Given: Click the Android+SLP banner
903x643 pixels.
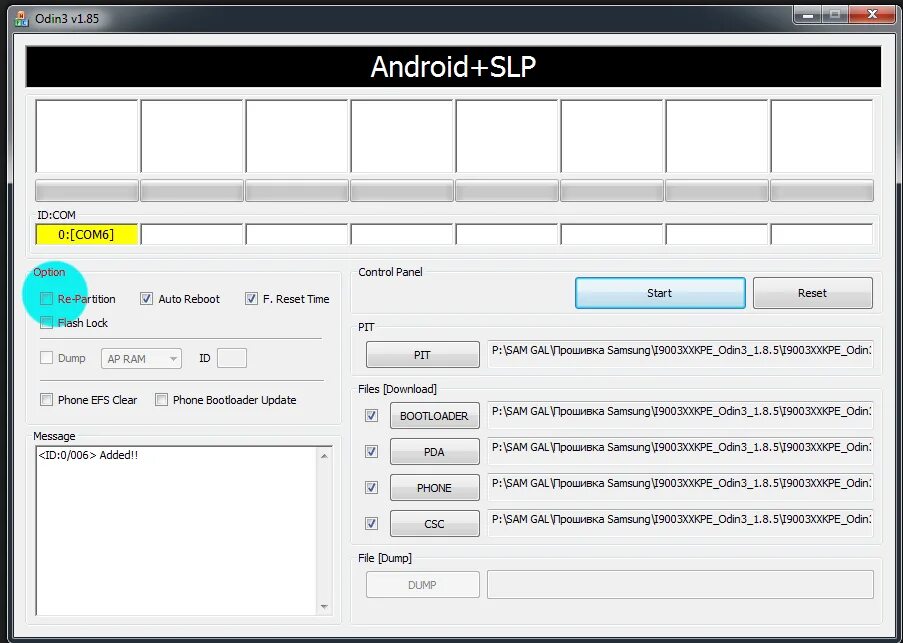Looking at the screenshot, I should click(x=453, y=67).
